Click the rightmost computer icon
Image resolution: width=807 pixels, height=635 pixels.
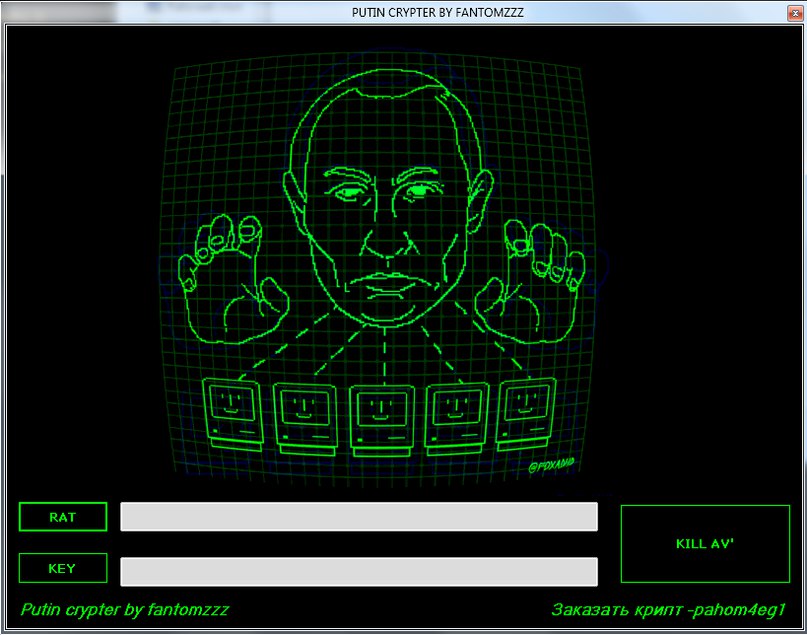527,410
